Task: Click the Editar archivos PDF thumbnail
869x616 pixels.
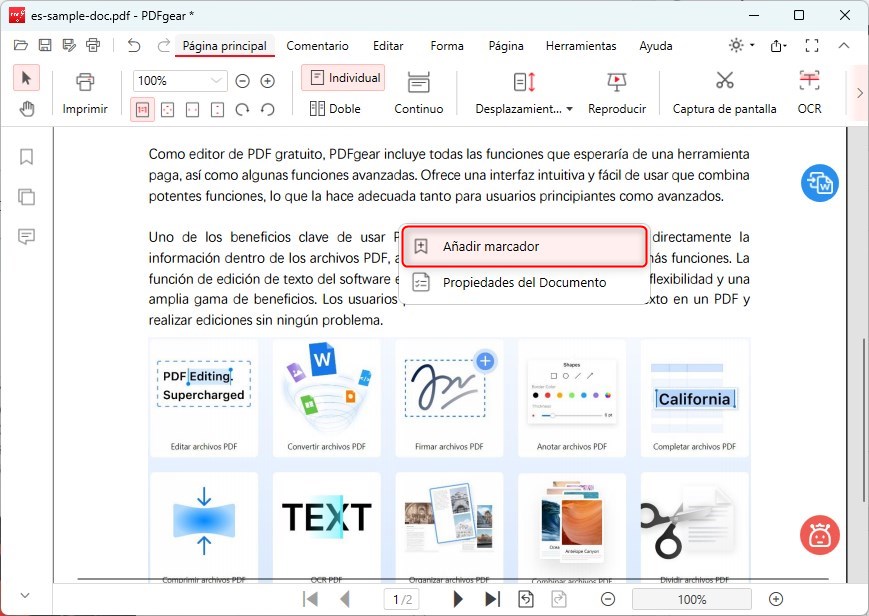Action: [204, 399]
